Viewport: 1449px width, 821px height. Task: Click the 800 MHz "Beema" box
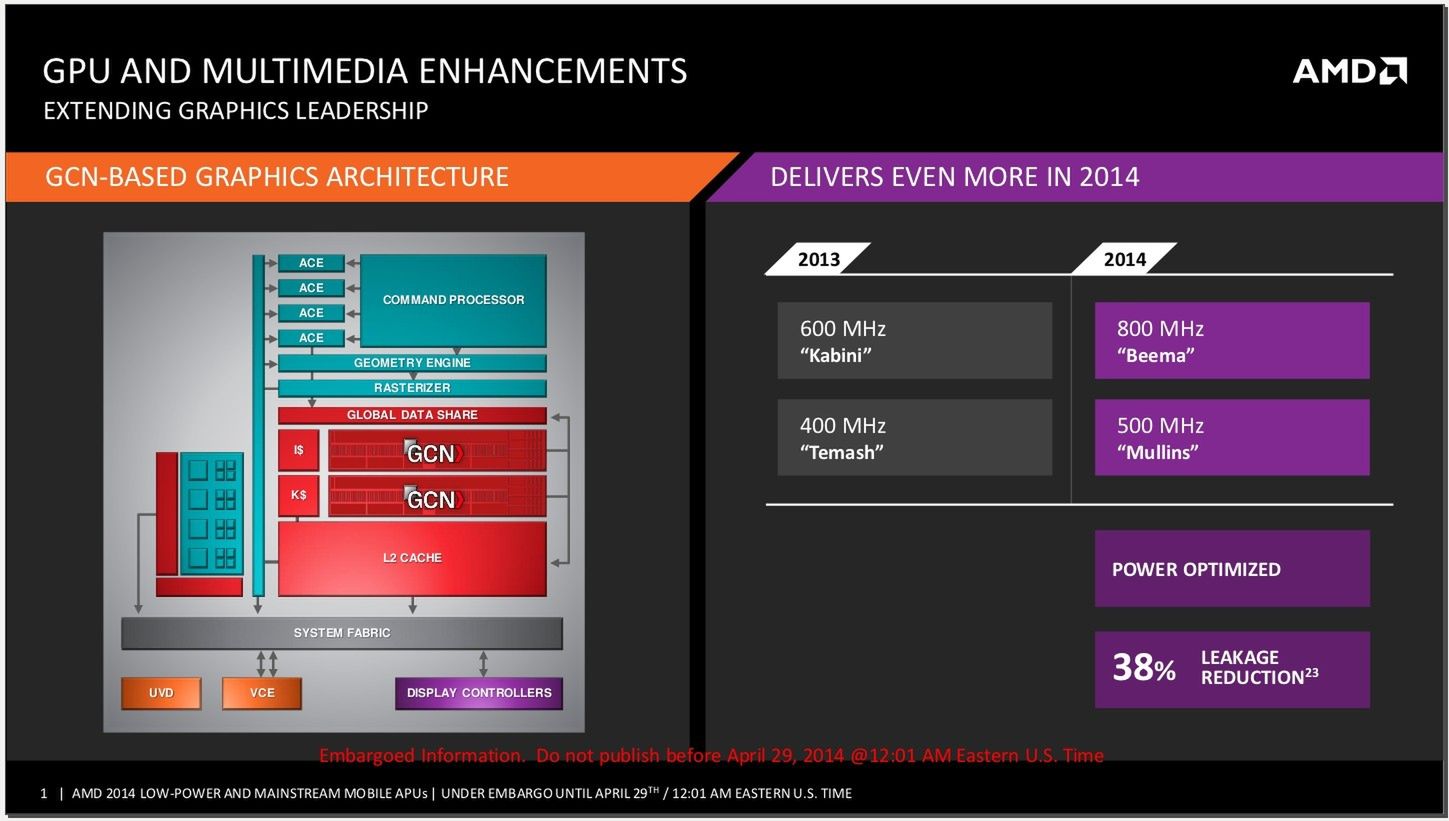tap(1232, 341)
